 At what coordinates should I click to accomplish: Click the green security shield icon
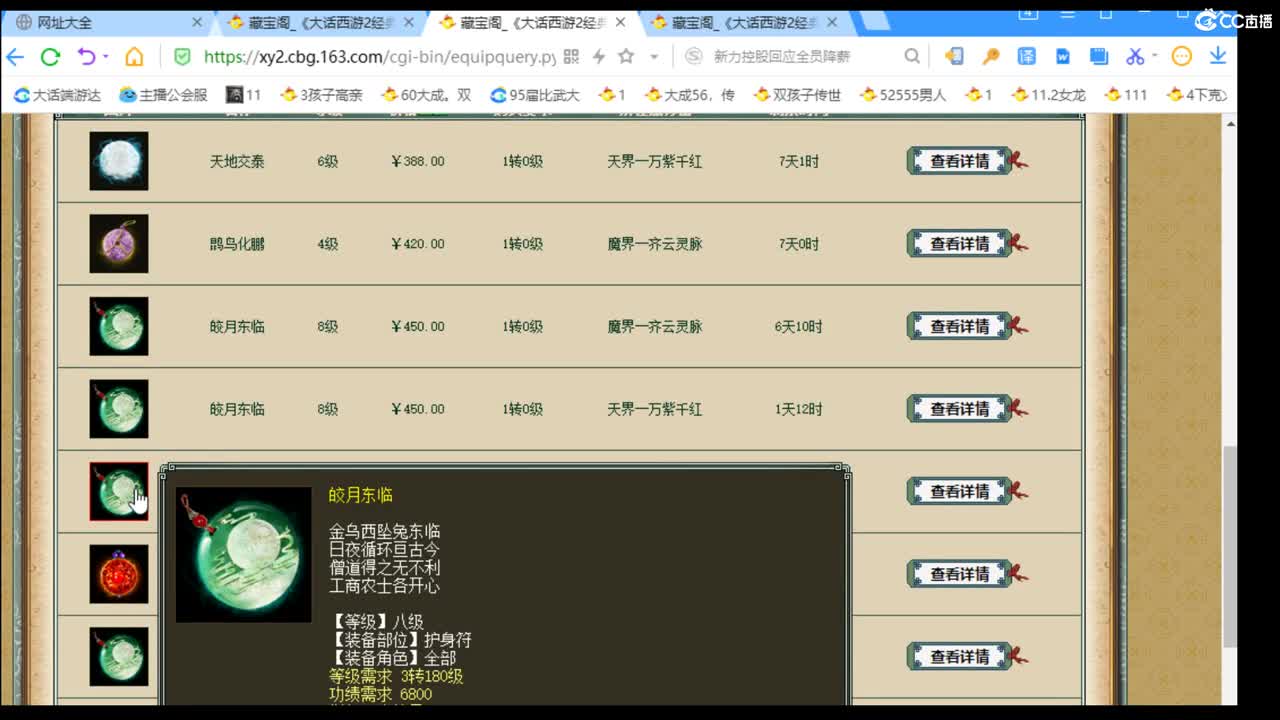[x=182, y=57]
